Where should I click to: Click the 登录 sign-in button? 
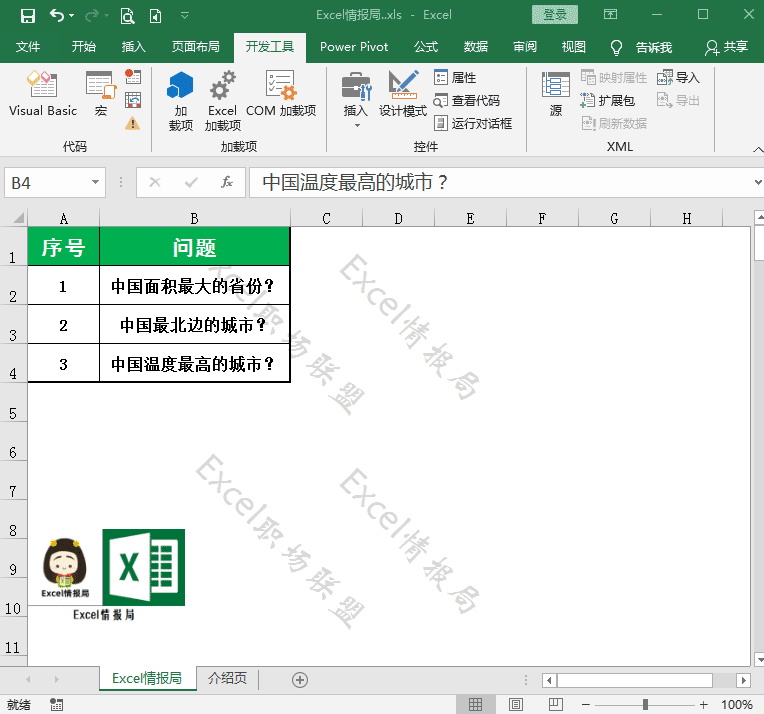point(555,15)
